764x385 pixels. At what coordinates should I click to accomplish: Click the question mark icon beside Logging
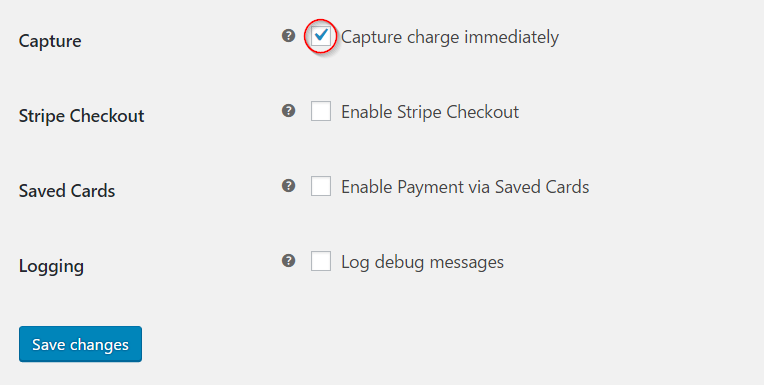tap(288, 261)
